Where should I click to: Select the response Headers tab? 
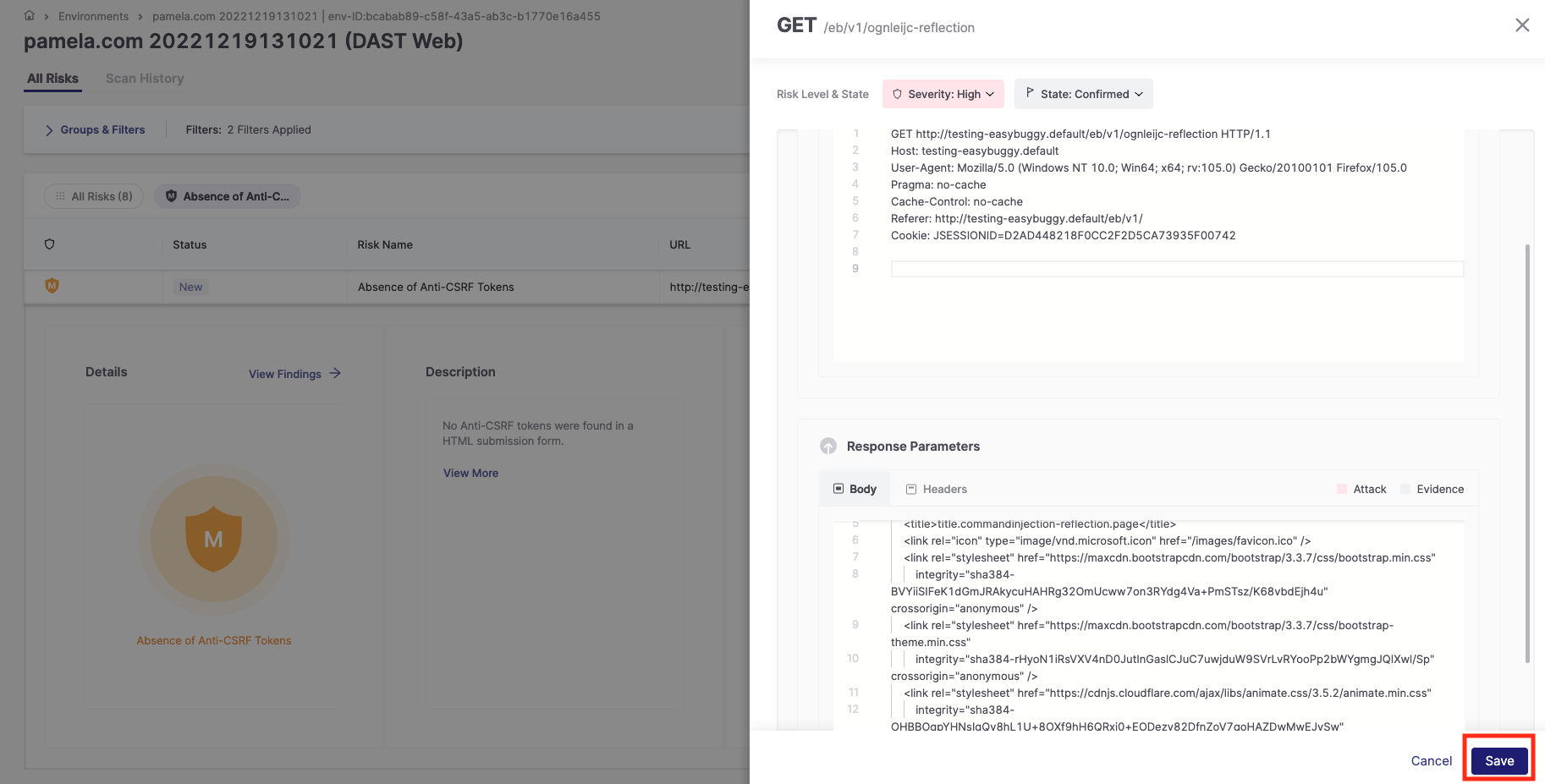pyautogui.click(x=937, y=489)
